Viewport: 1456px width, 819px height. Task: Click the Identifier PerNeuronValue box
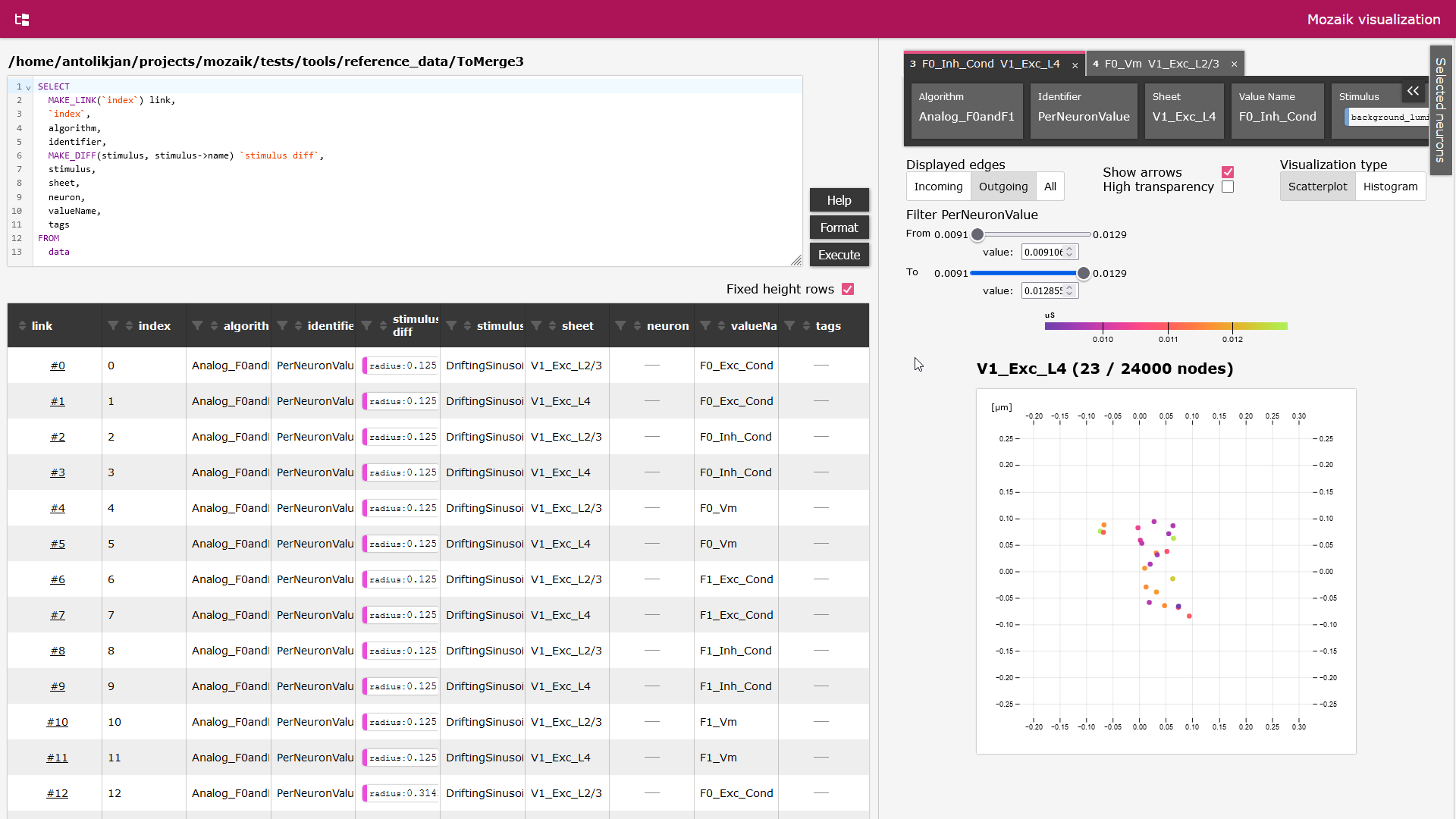[x=1084, y=111]
